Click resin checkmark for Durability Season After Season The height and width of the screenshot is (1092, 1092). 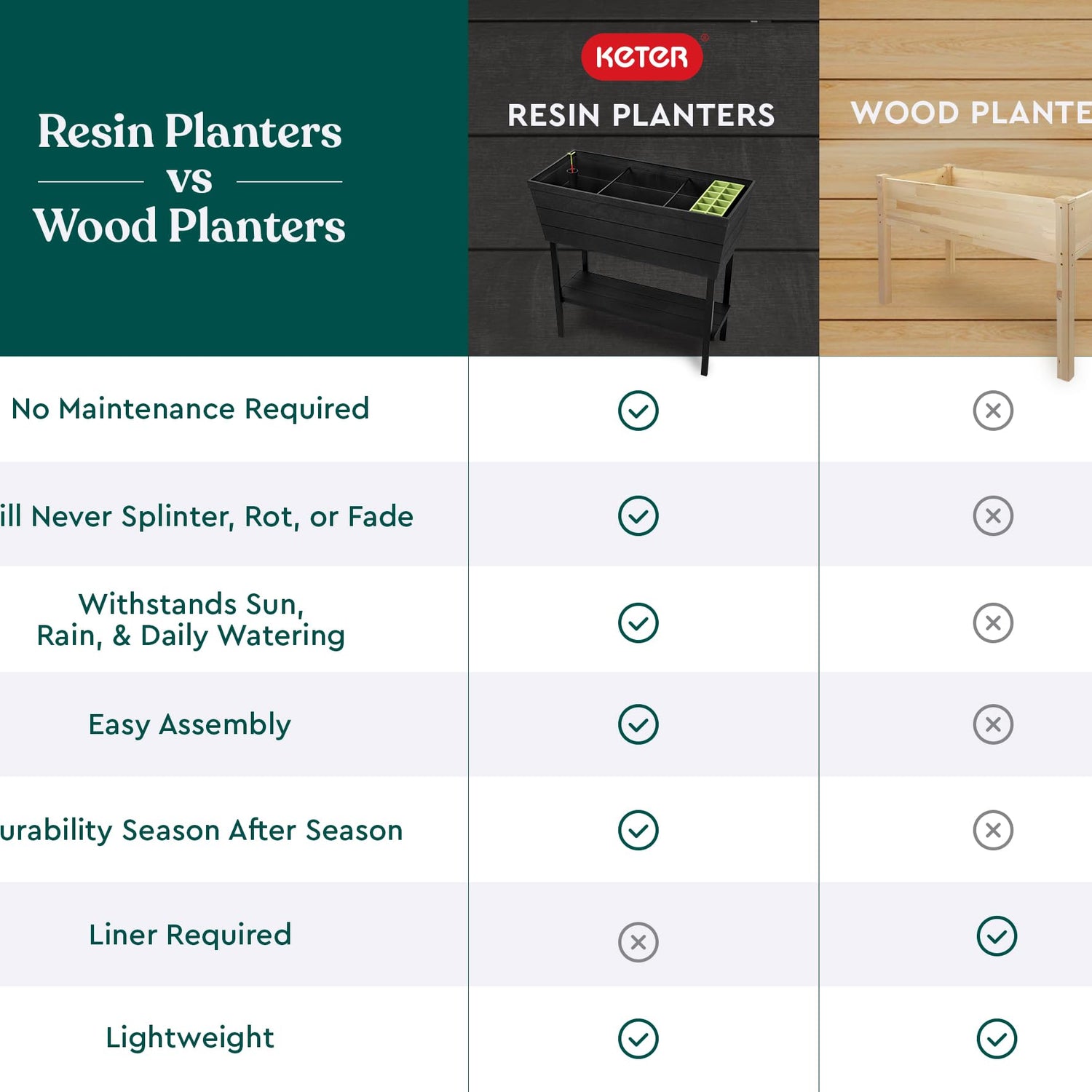pyautogui.click(x=638, y=830)
